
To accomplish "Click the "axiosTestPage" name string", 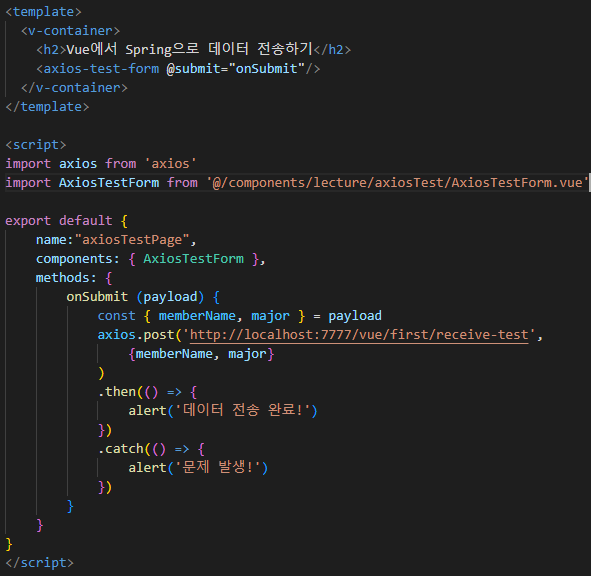I will click(132, 240).
